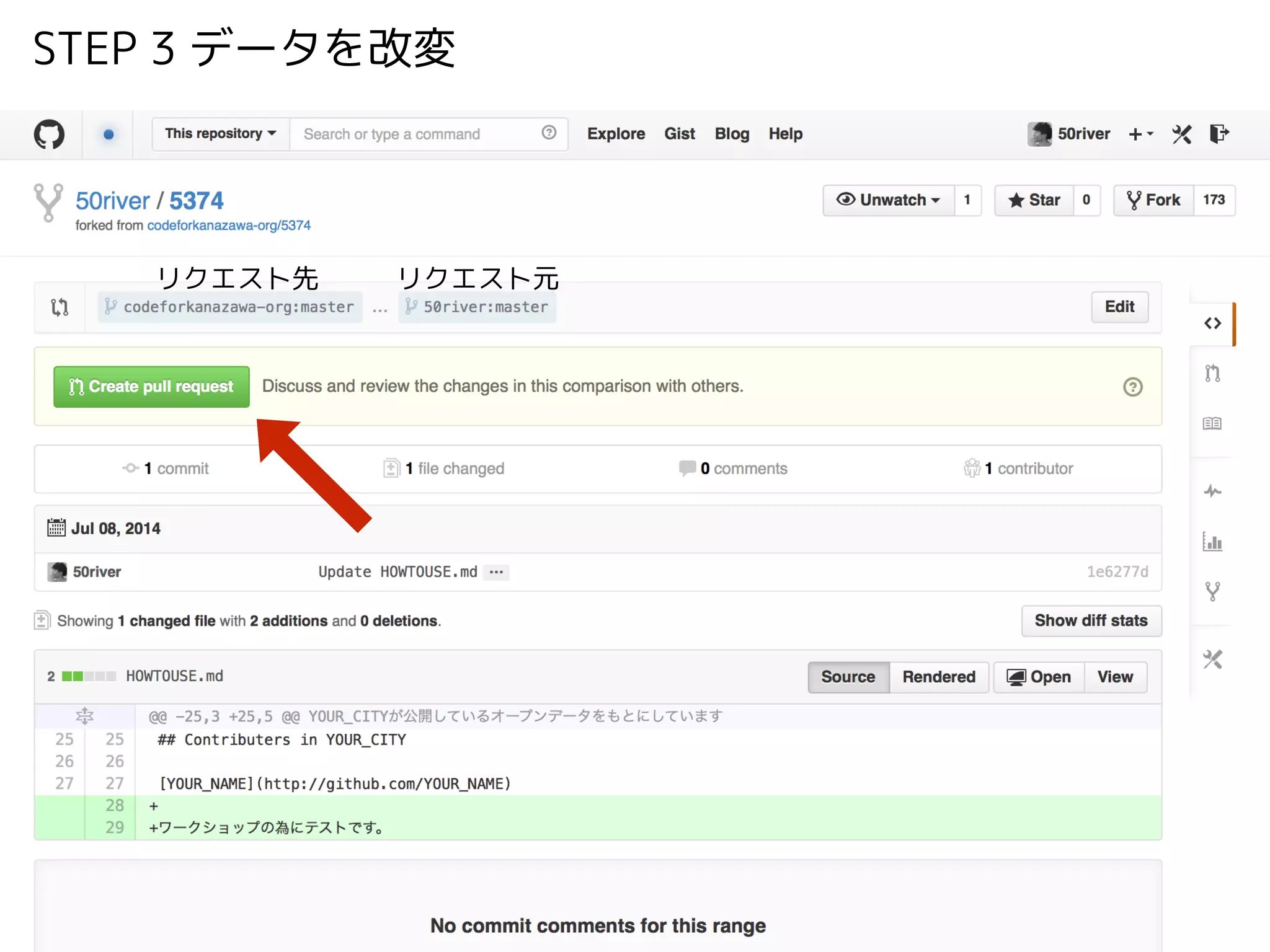
Task: Focus the Search or type a command field
Action: 429,134
